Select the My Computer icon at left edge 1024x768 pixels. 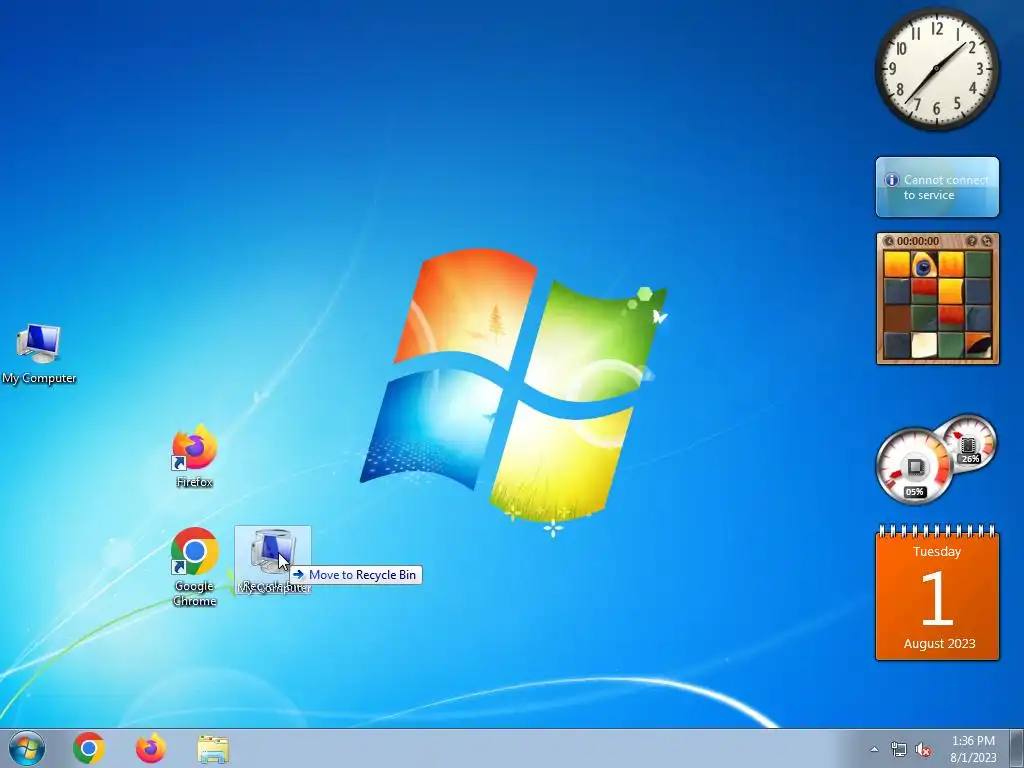pos(39,353)
